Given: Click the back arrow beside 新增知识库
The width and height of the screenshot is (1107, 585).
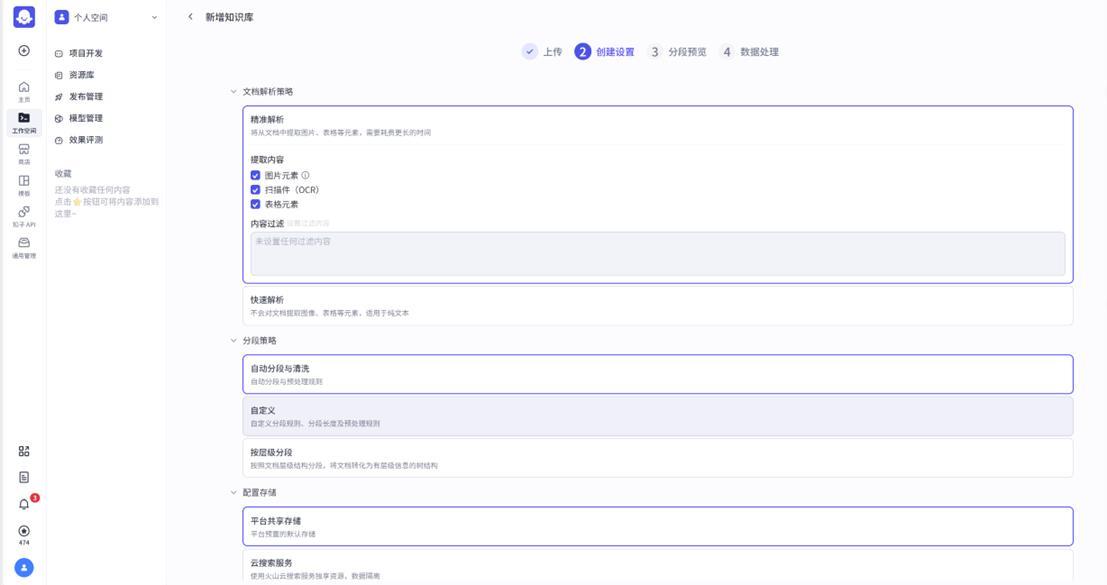Looking at the screenshot, I should 191,17.
